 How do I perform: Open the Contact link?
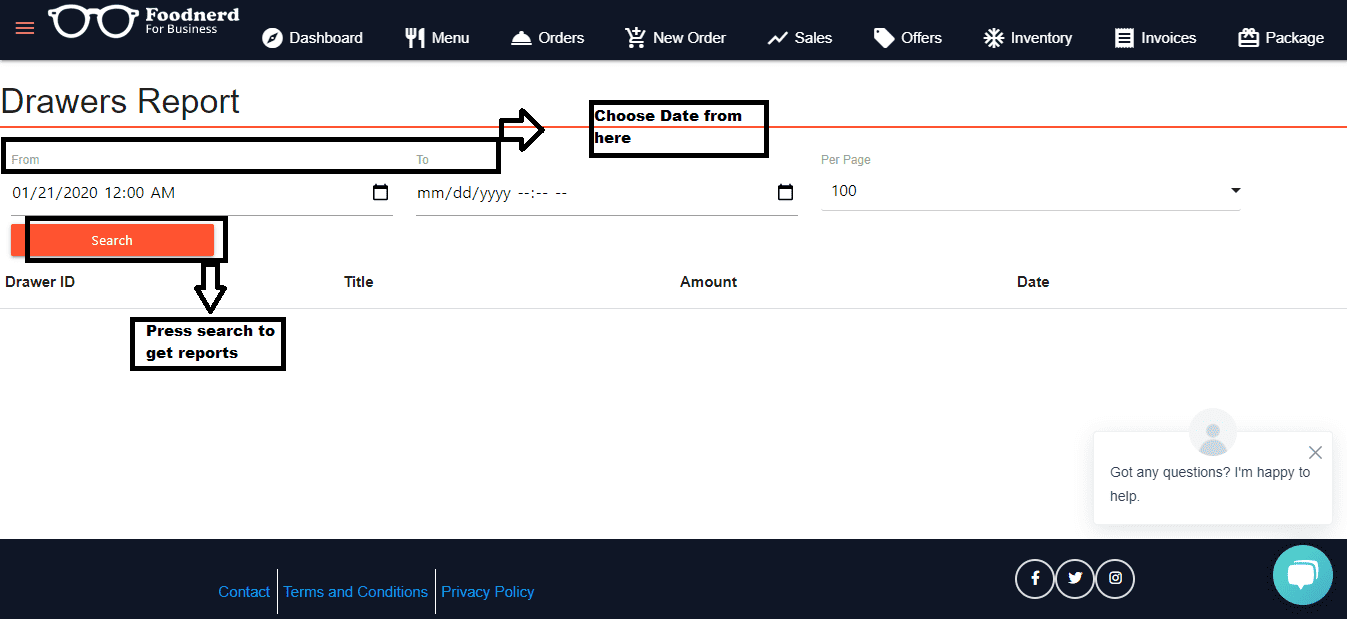pyautogui.click(x=244, y=592)
